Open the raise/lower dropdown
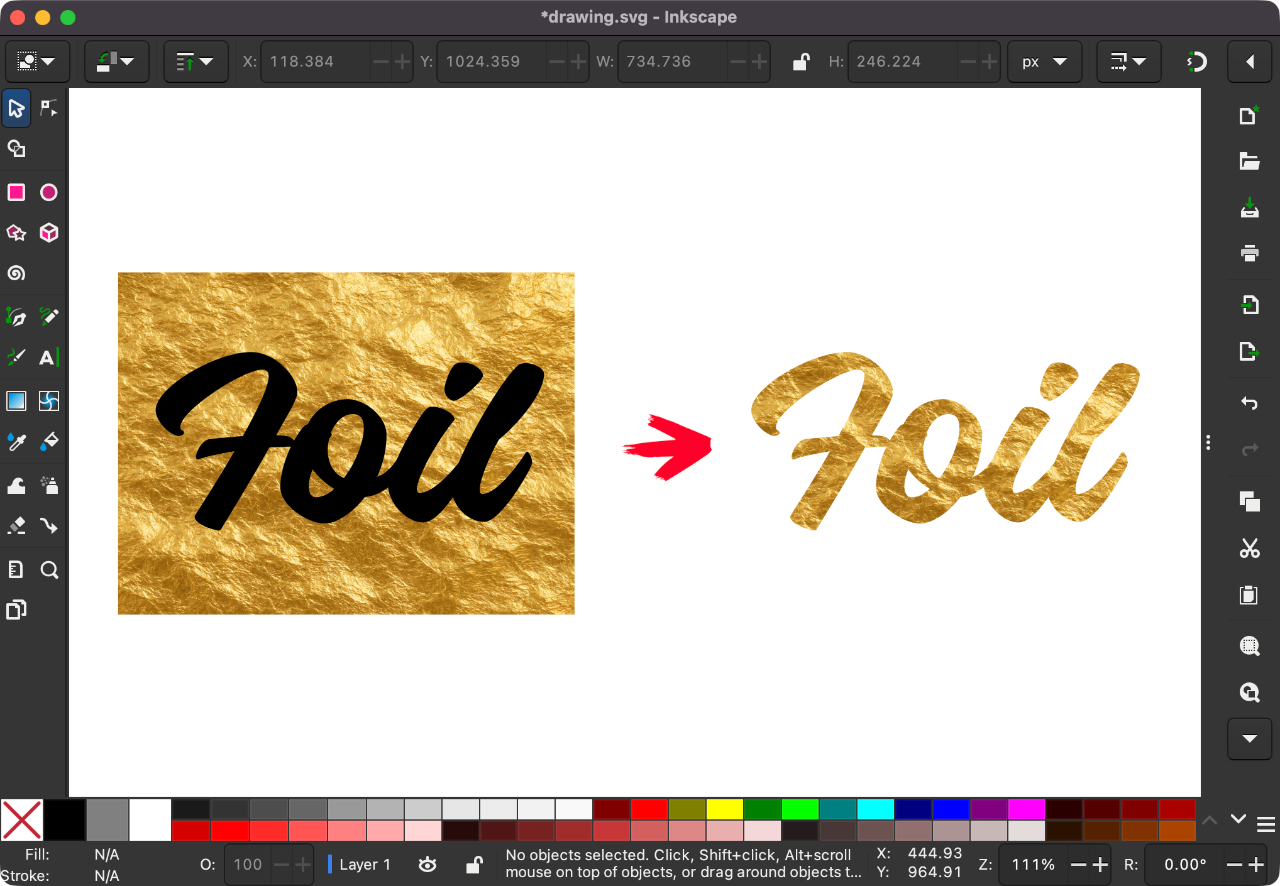1280x886 pixels. click(x=196, y=62)
